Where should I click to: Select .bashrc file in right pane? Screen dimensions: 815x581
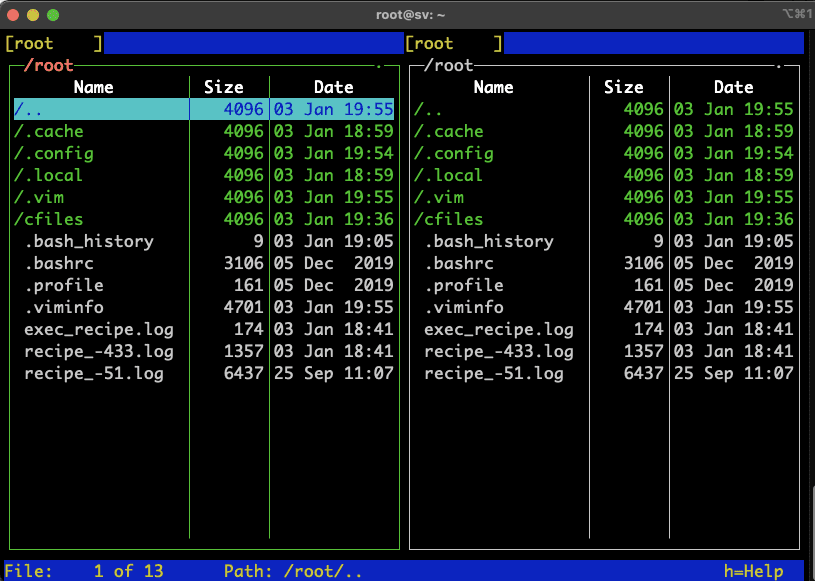[x=604, y=263]
